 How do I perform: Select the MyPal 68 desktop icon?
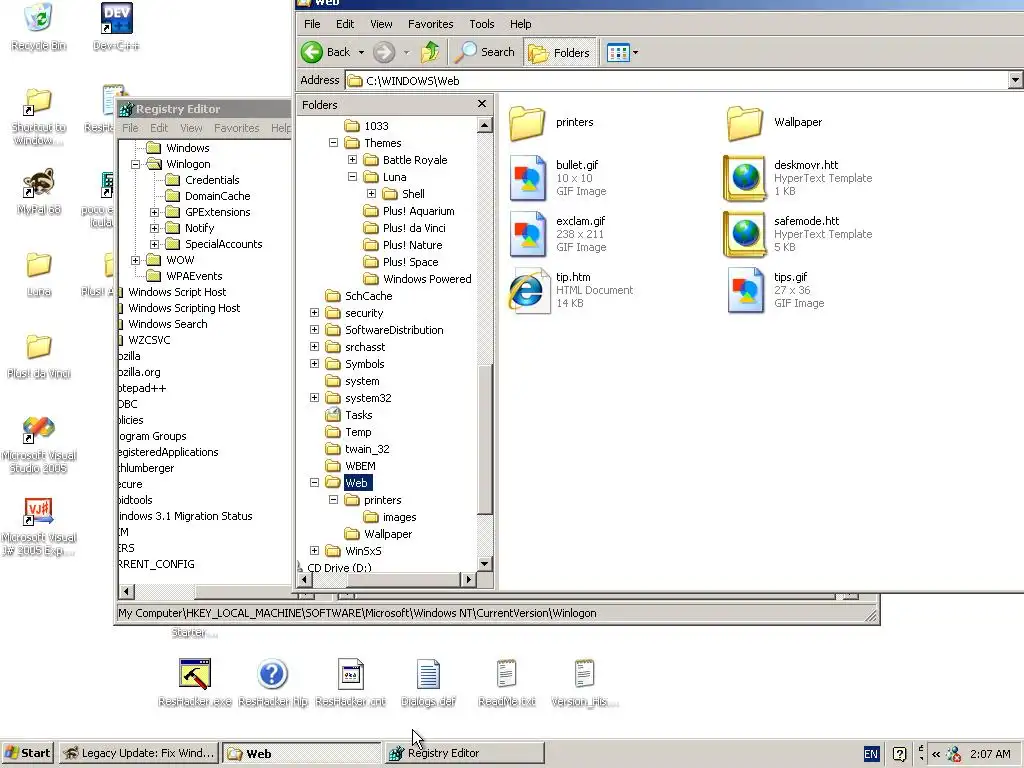[39, 191]
